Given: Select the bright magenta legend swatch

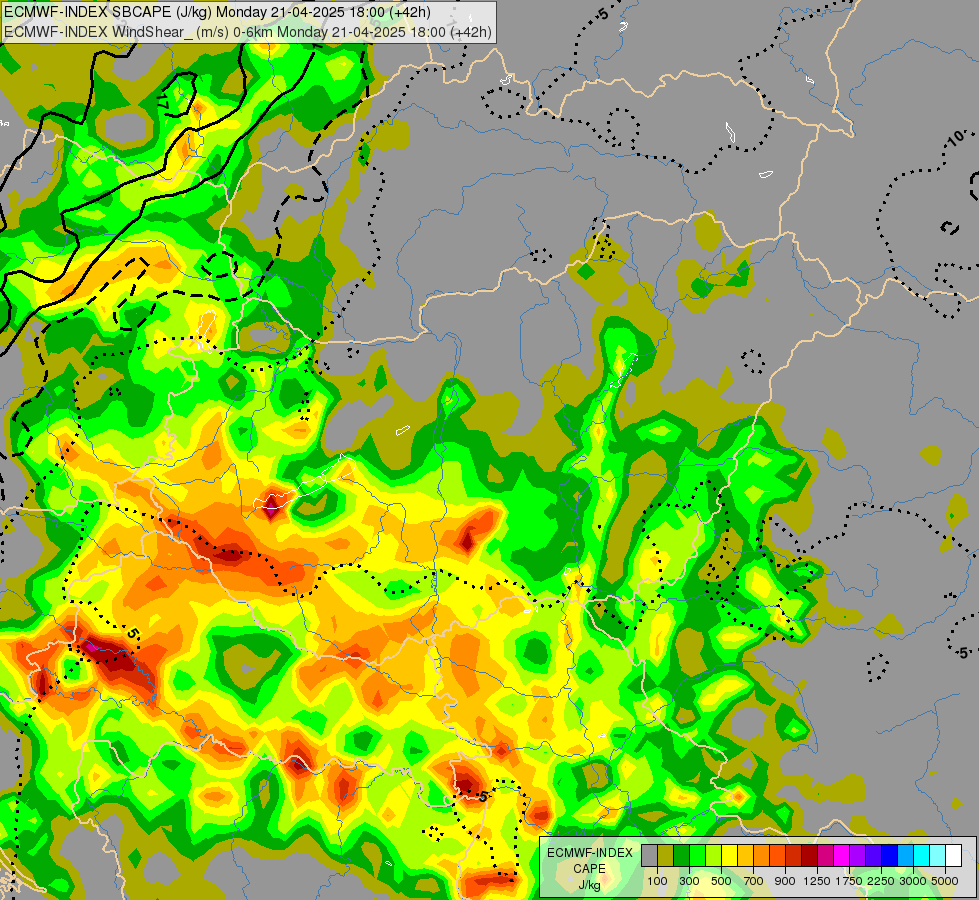Looking at the screenshot, I should tap(842, 856).
